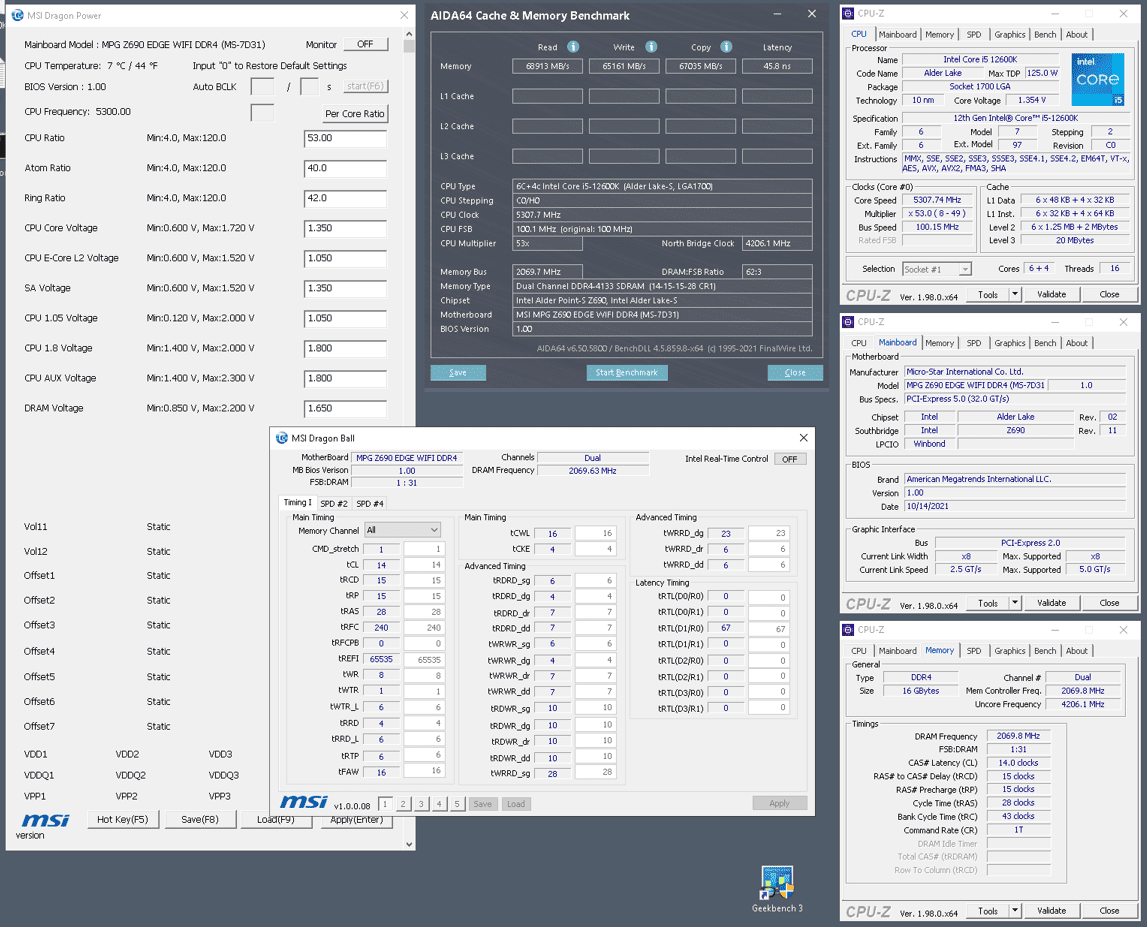Click the SA Voltage input field
This screenshot has width=1147, height=927.
pos(345,289)
